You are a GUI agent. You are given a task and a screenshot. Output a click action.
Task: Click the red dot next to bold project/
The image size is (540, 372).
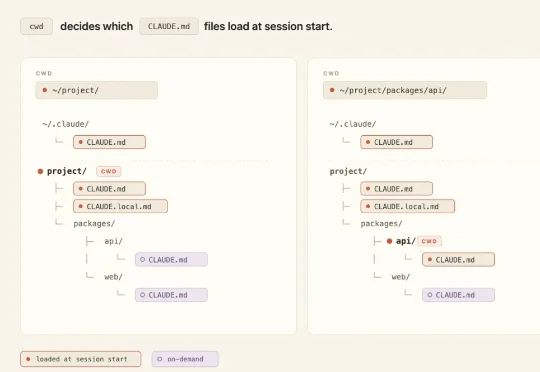tap(40, 171)
